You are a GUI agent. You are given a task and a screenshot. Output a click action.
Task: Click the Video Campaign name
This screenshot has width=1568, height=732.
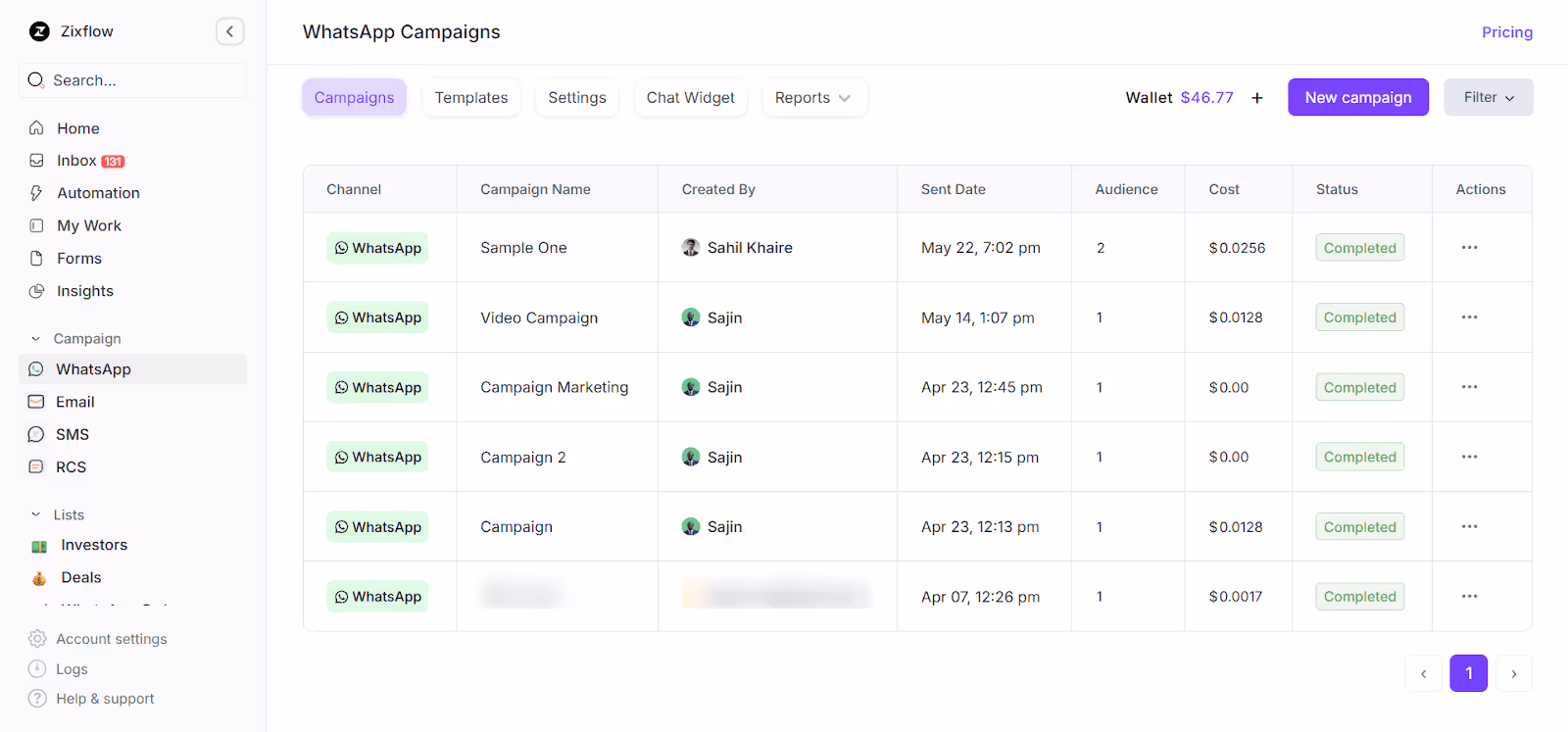tap(539, 317)
